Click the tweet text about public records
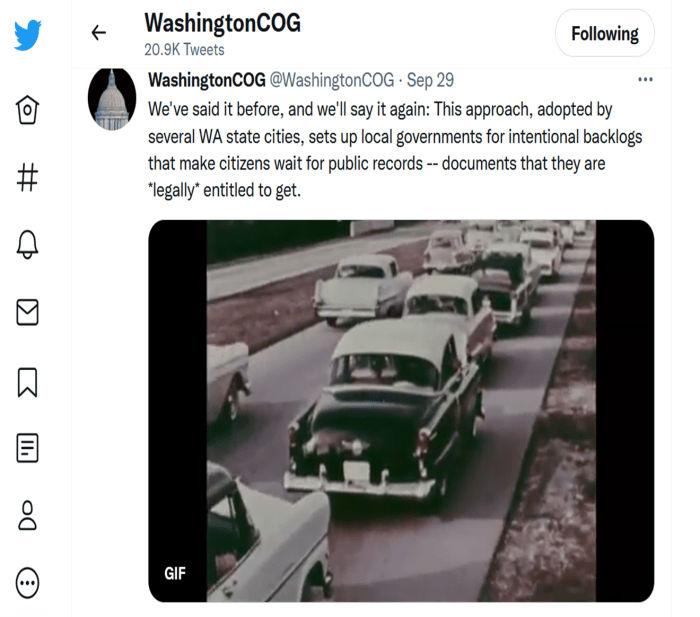700x617 pixels. point(380,148)
